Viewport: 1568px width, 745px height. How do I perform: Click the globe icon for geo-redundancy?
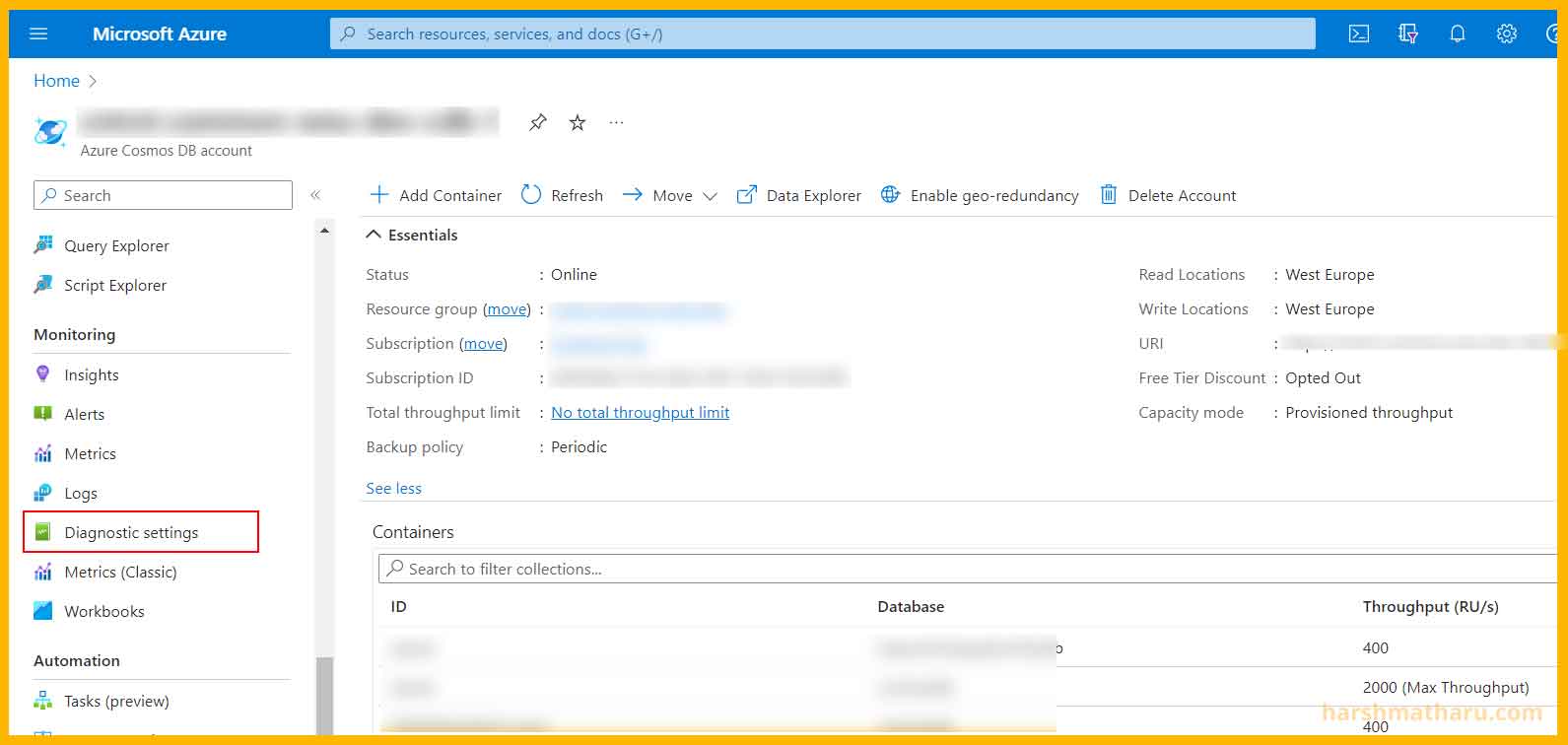click(x=890, y=195)
